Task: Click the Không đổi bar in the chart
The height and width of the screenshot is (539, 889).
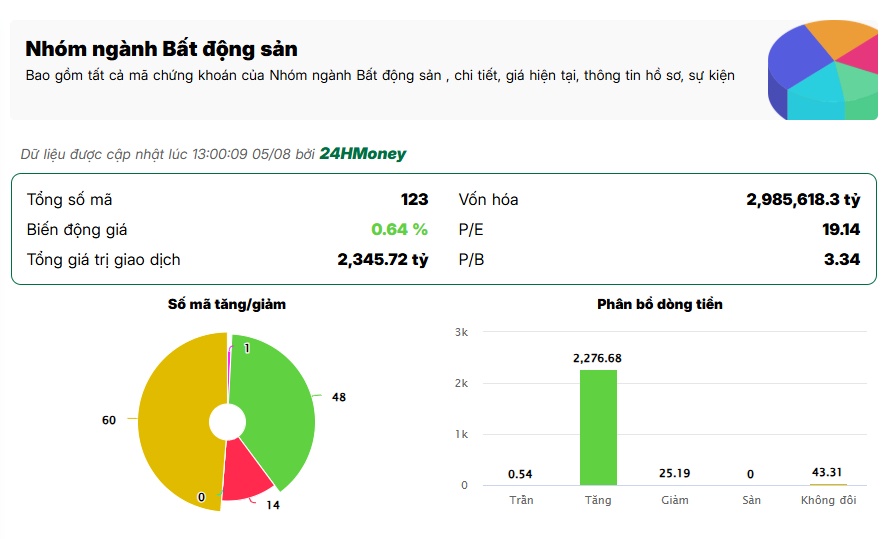Action: [x=828, y=485]
